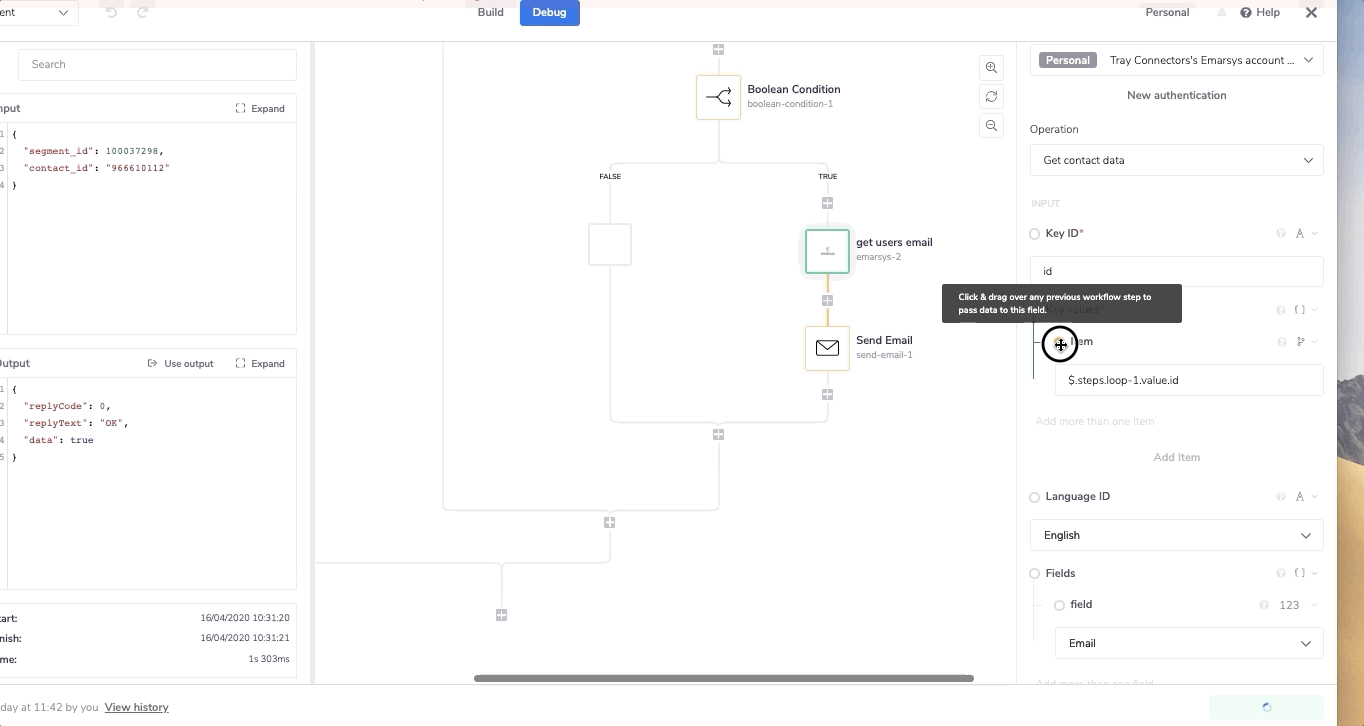Click the zoom out magnifier icon

click(x=991, y=126)
